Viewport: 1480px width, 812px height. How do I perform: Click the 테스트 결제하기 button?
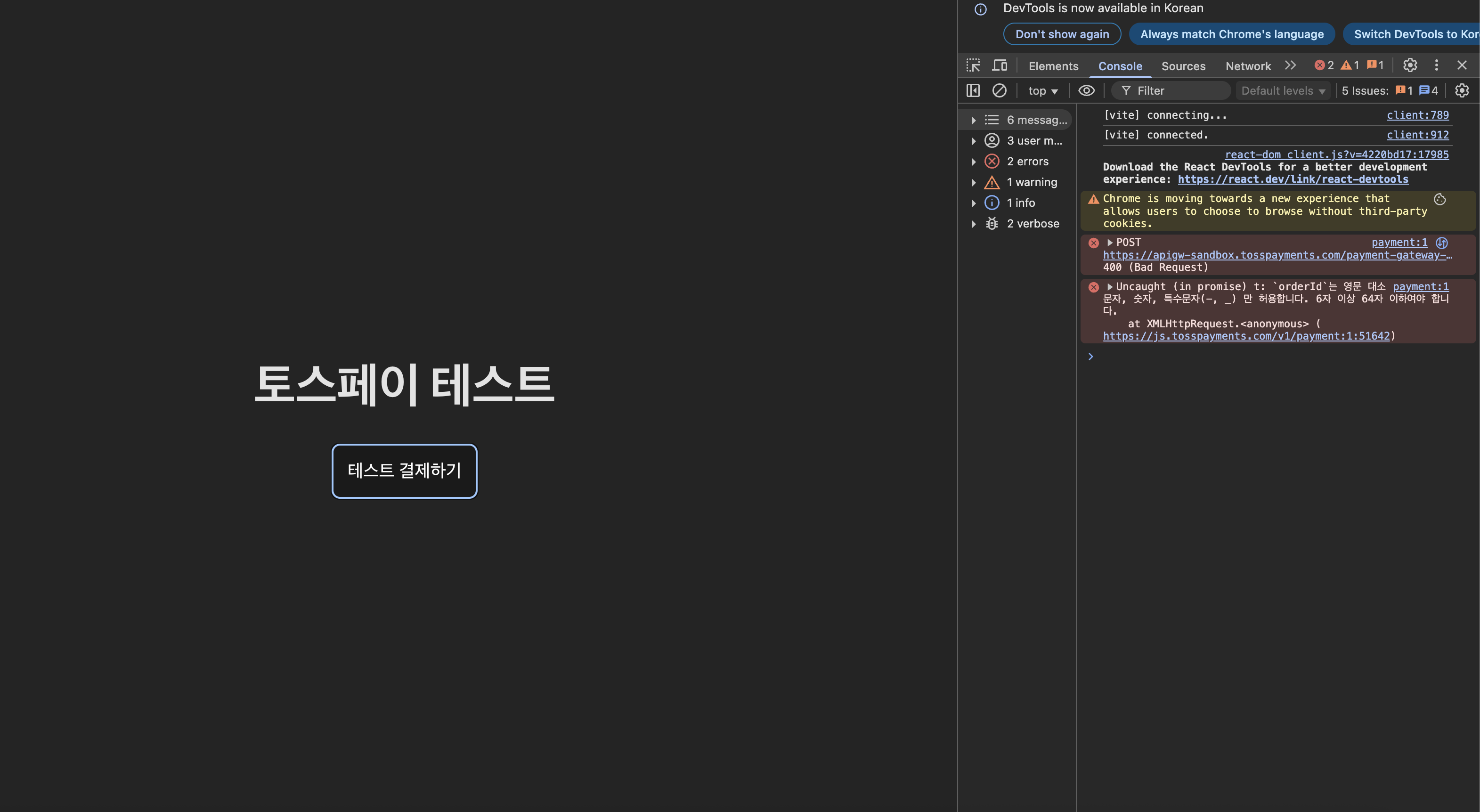(x=404, y=471)
